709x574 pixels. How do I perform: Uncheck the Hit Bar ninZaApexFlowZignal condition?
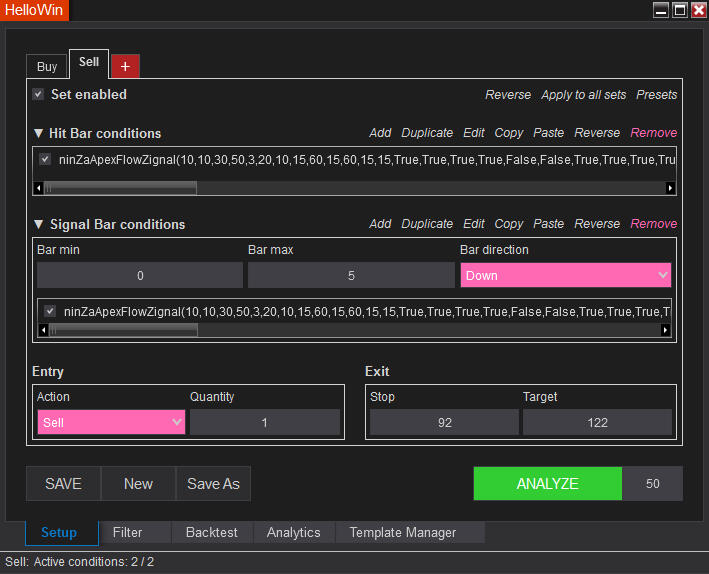point(45,159)
